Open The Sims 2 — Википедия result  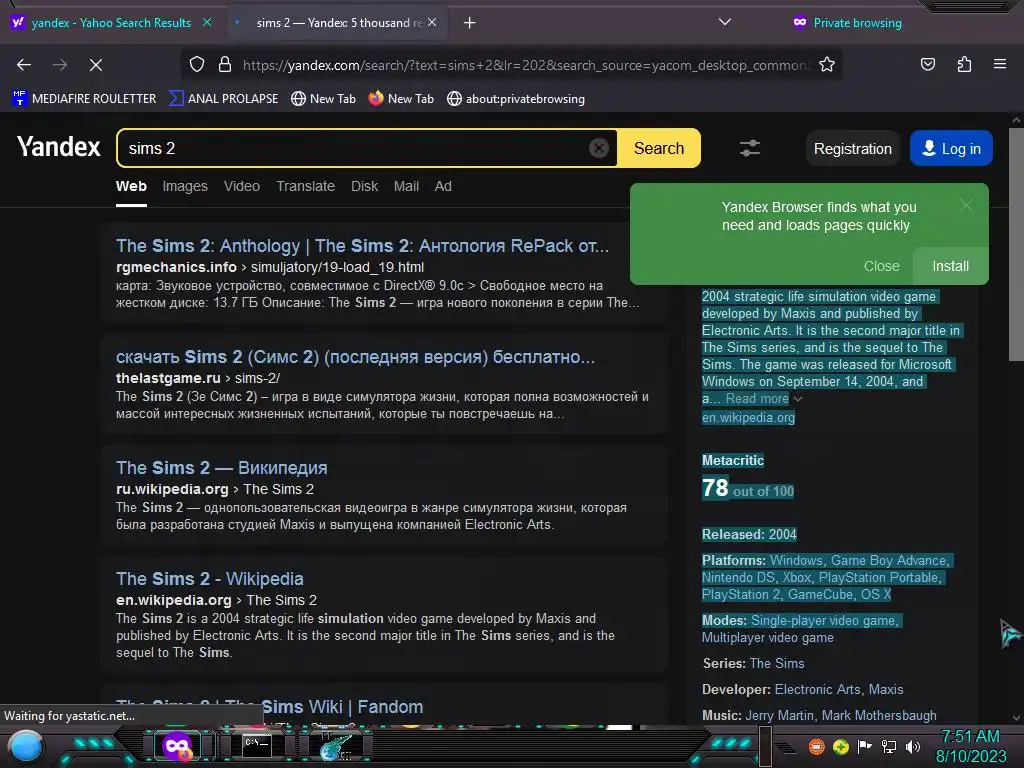221,468
